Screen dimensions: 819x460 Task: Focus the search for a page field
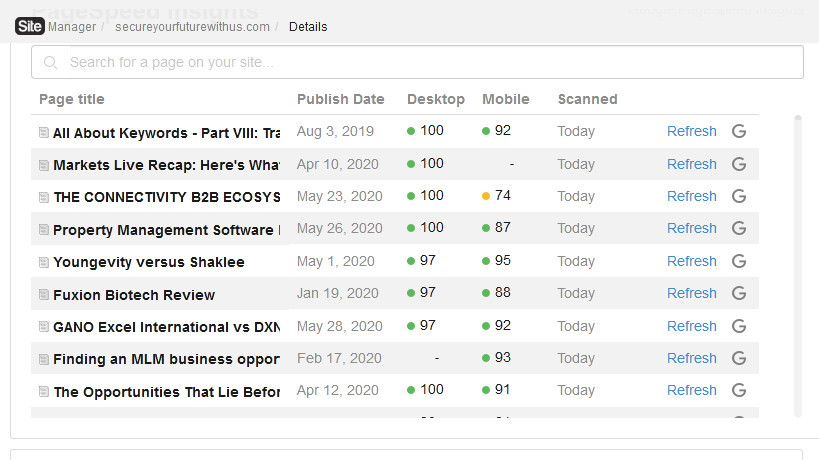[x=417, y=62]
